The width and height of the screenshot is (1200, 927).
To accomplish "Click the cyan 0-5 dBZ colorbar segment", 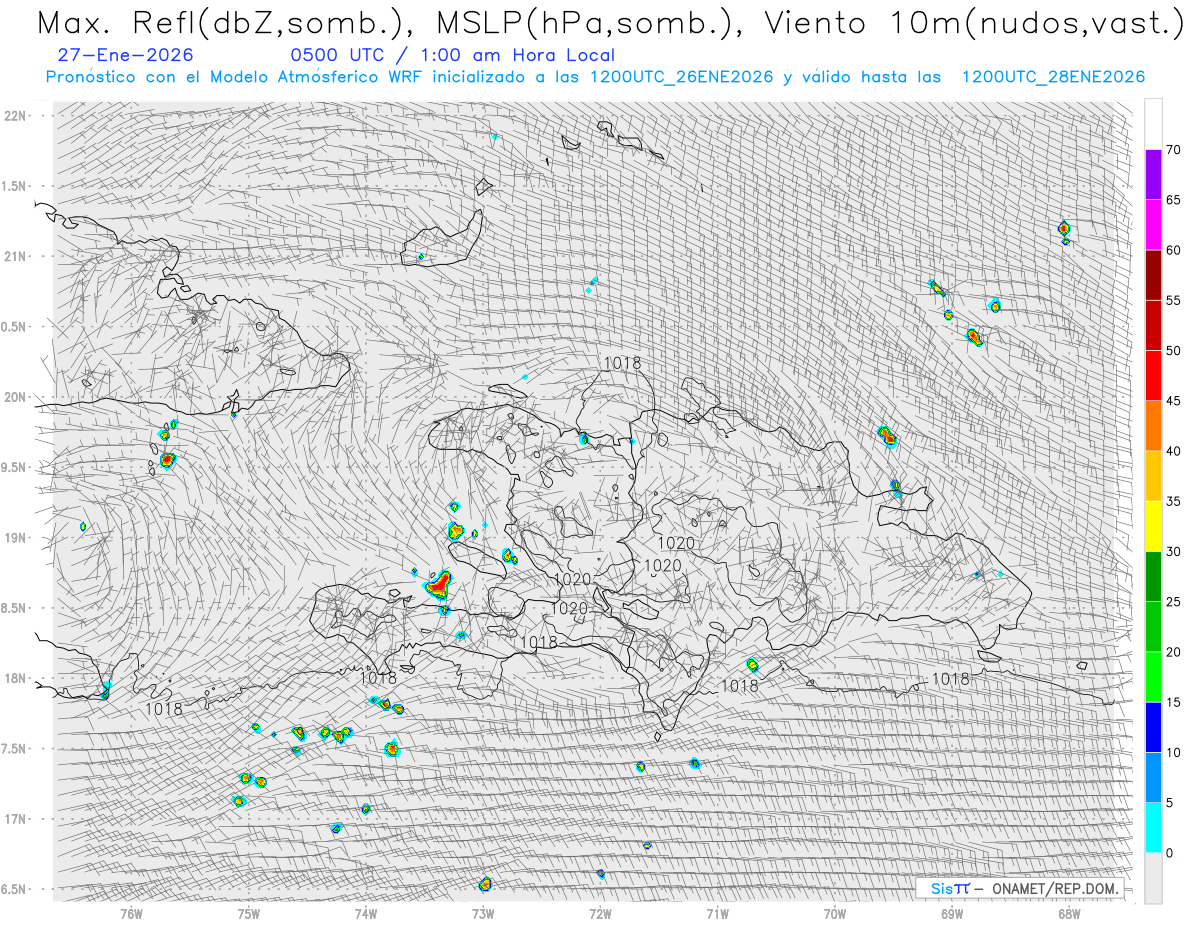I will coord(1153,827).
